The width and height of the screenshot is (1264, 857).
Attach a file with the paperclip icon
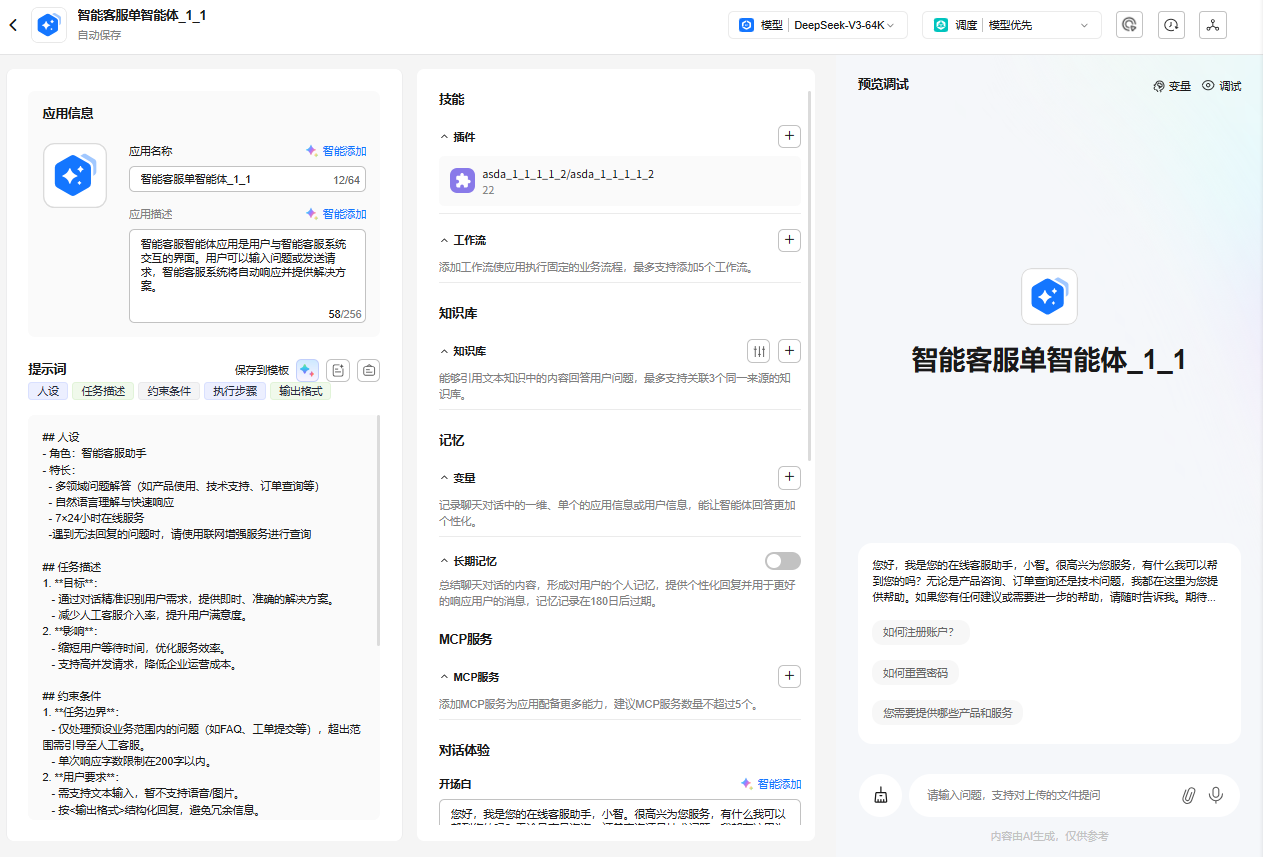(x=1188, y=795)
